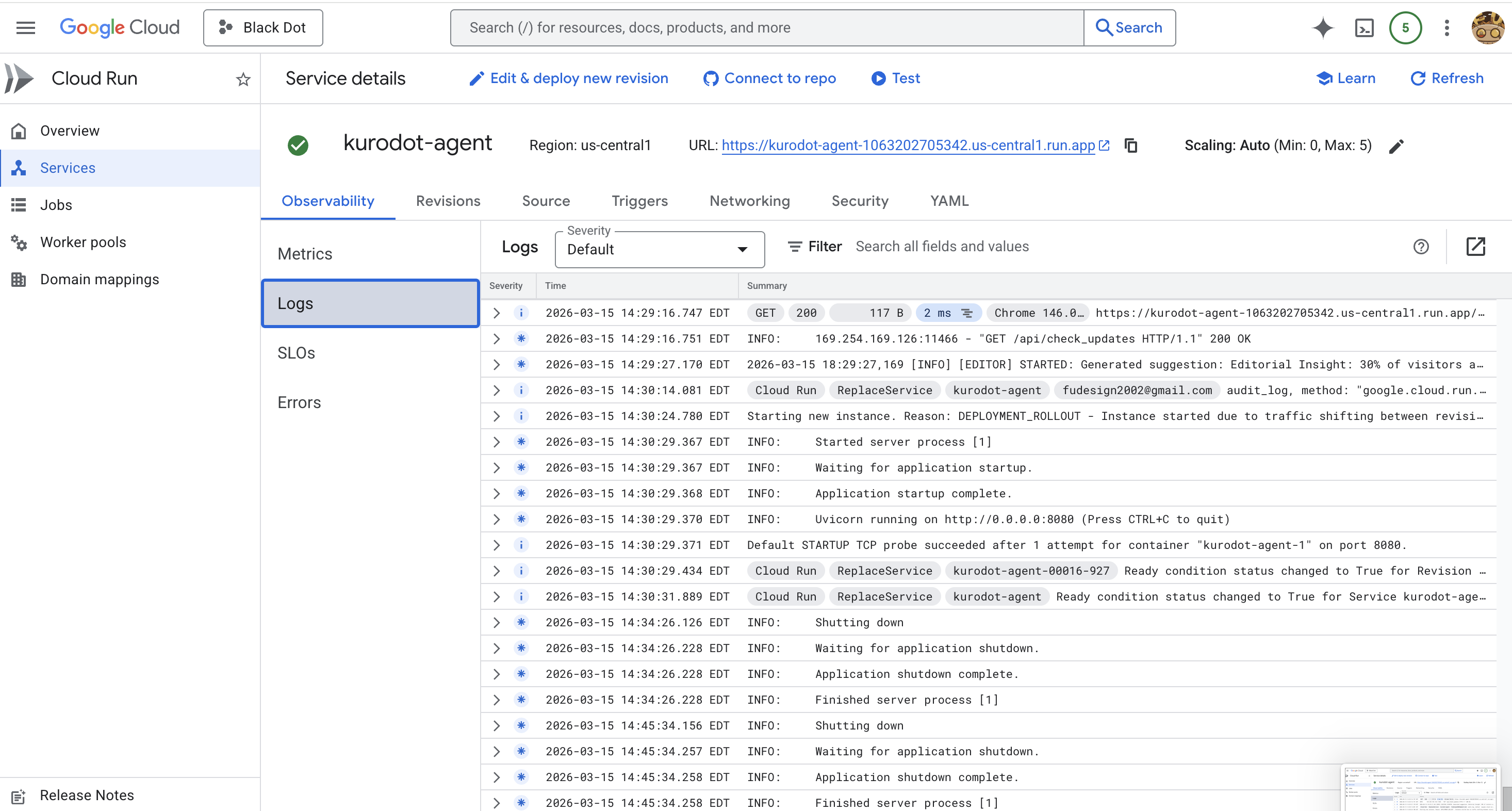Expand the DEPLOYMENT_ROLLOUT starting new instance log entry
1512x811 pixels.
tap(497, 416)
